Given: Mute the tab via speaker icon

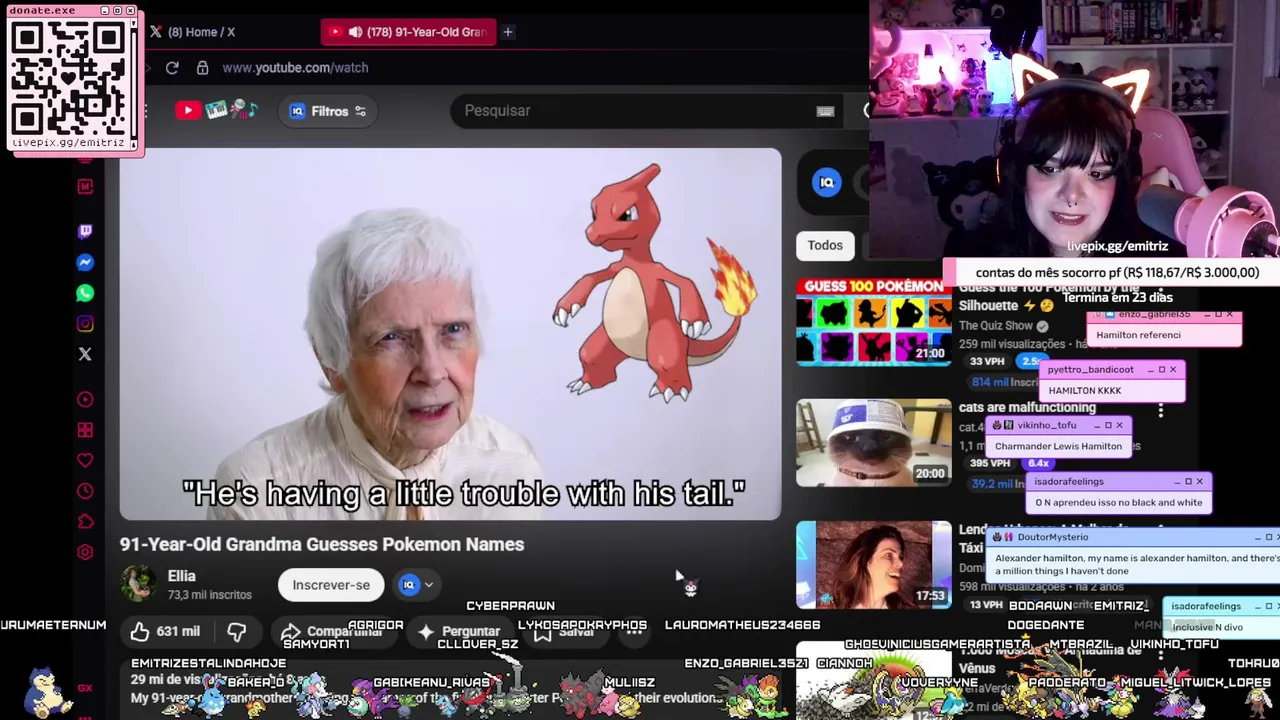Looking at the screenshot, I should (x=355, y=32).
